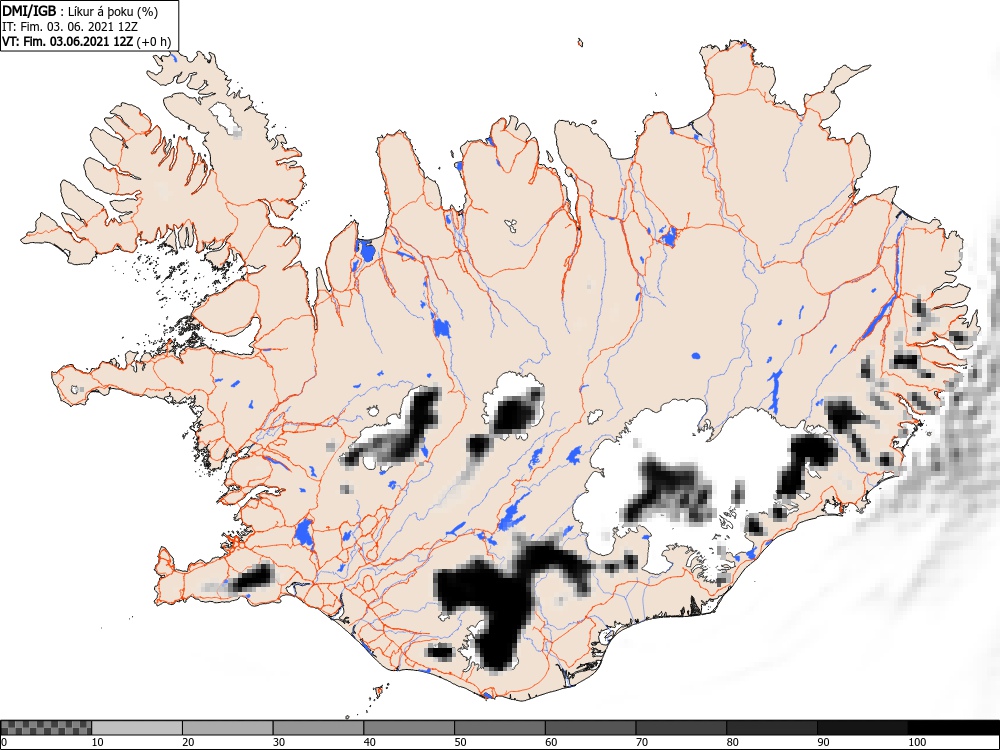Pick the 30–40% legend swatch
This screenshot has height=750, width=1000.
(318, 728)
